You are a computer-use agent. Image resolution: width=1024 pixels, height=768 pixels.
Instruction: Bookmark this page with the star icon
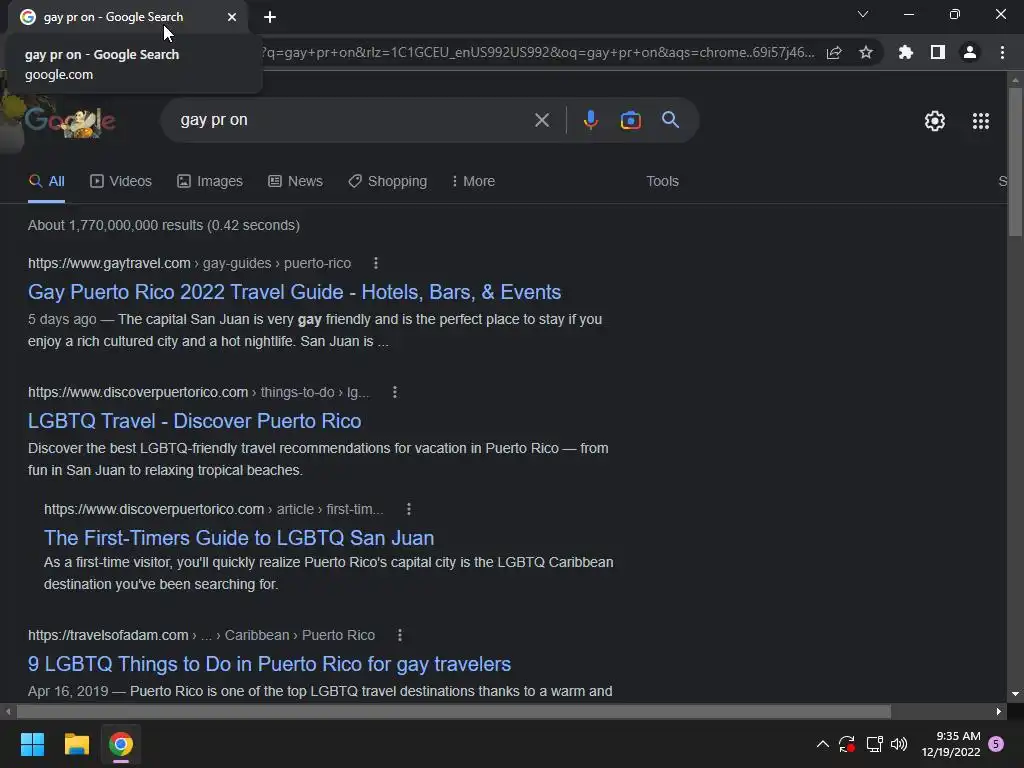pos(865,52)
